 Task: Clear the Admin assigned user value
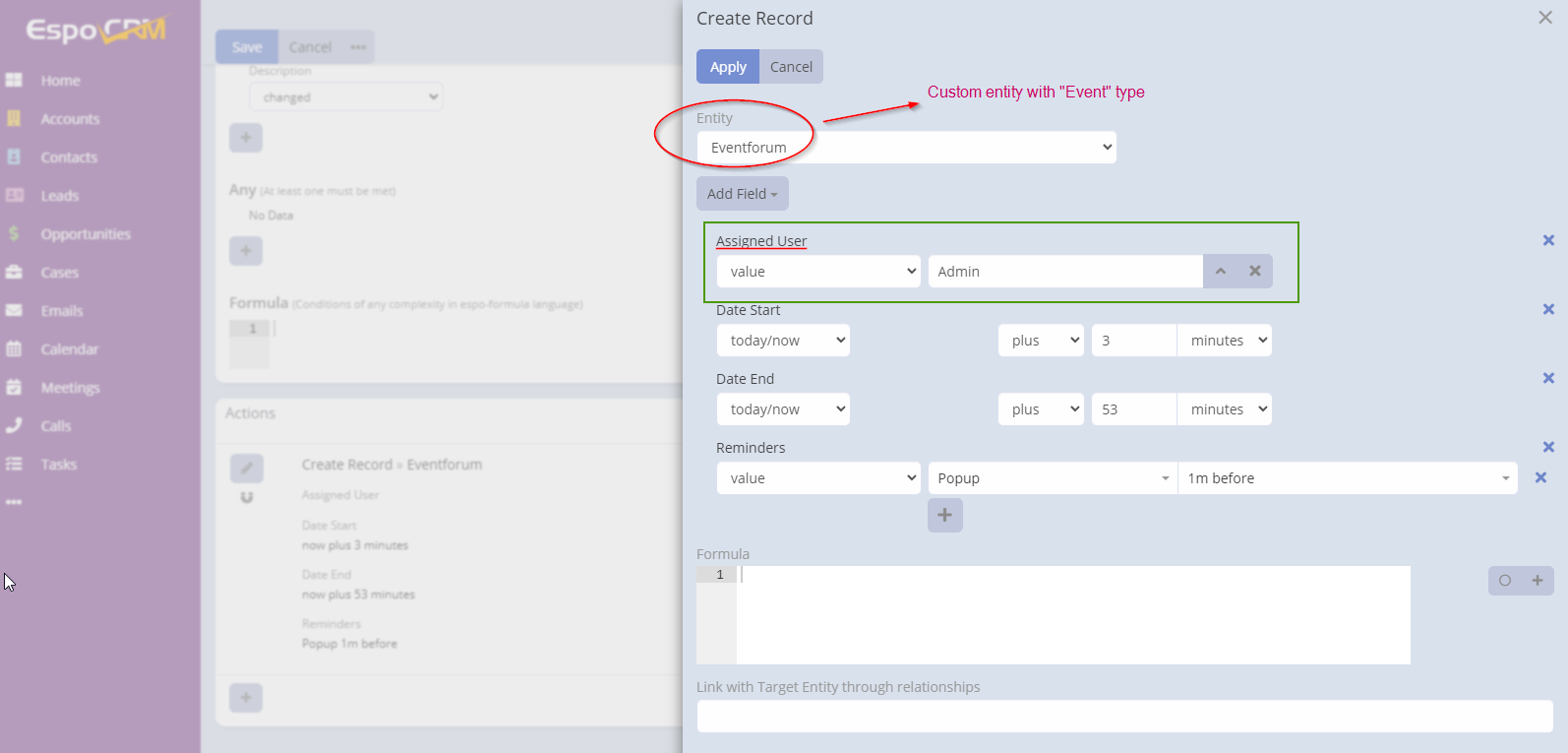(1255, 272)
